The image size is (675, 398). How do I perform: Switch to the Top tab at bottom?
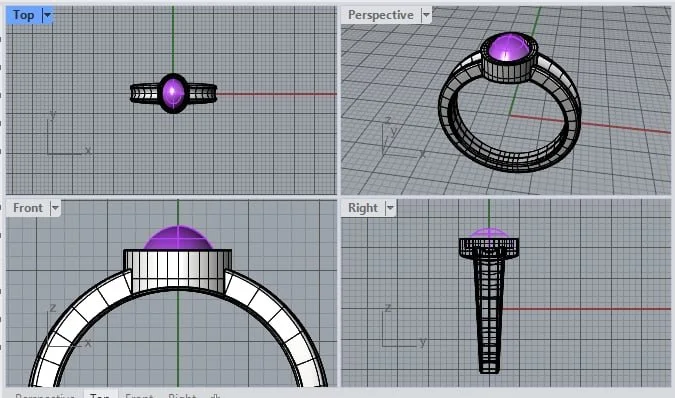[100, 395]
